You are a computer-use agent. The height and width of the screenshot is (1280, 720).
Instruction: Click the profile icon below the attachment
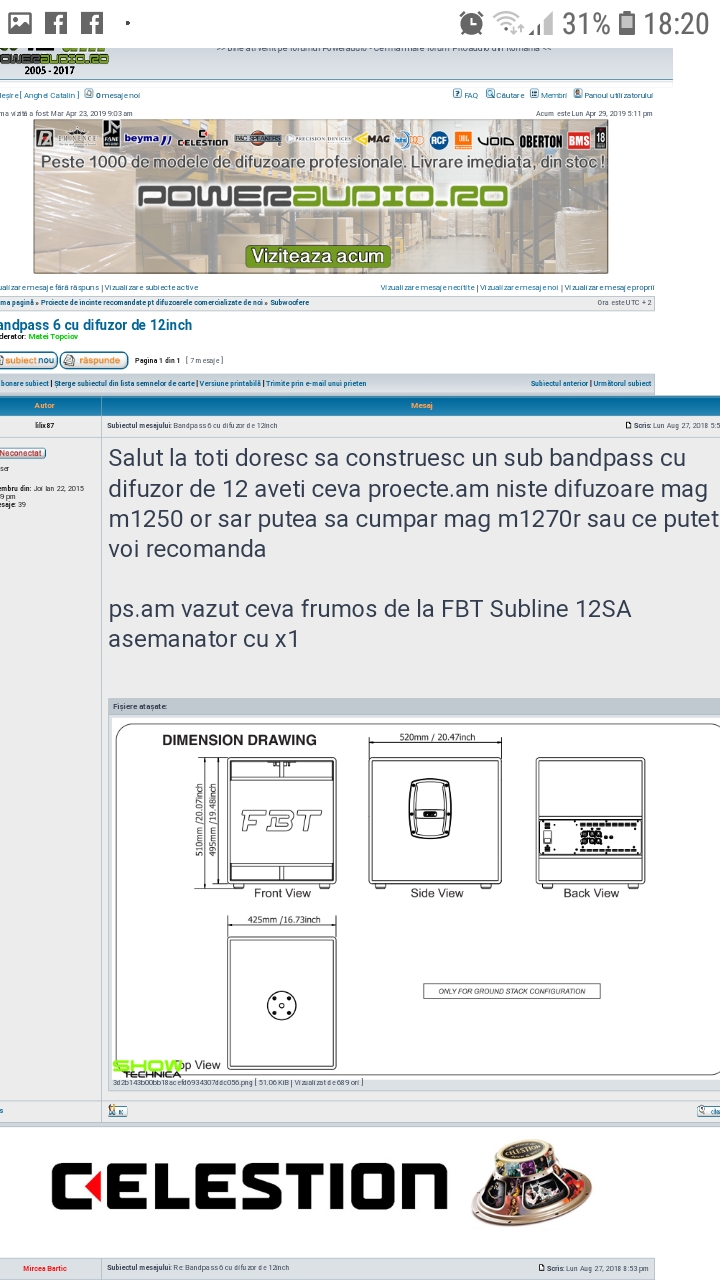[x=117, y=1111]
